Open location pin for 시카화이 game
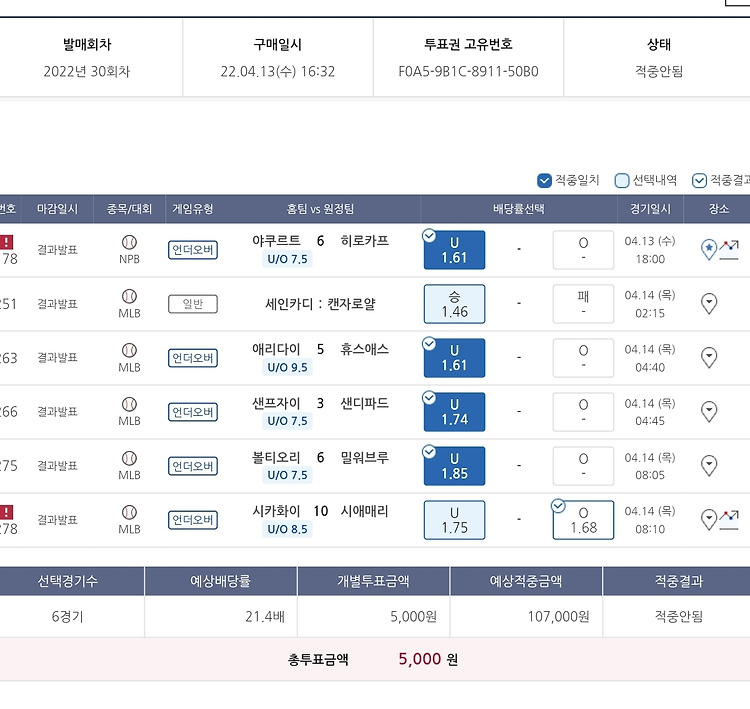750x709 pixels. 708,520
